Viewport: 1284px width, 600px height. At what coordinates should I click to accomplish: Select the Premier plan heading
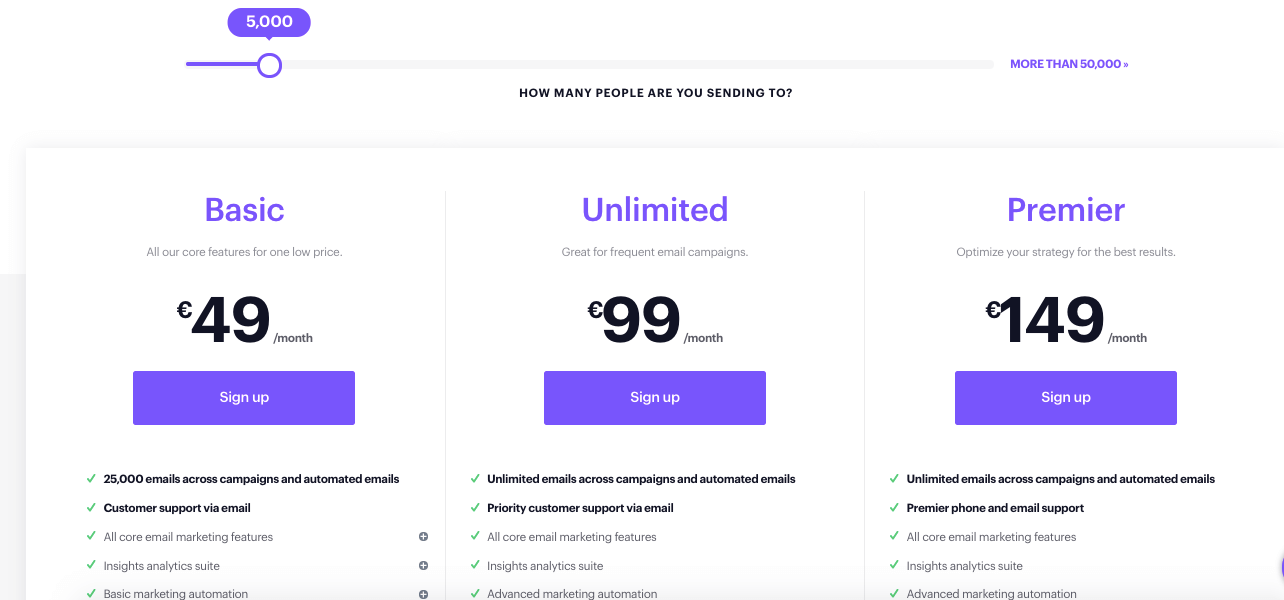click(1066, 210)
